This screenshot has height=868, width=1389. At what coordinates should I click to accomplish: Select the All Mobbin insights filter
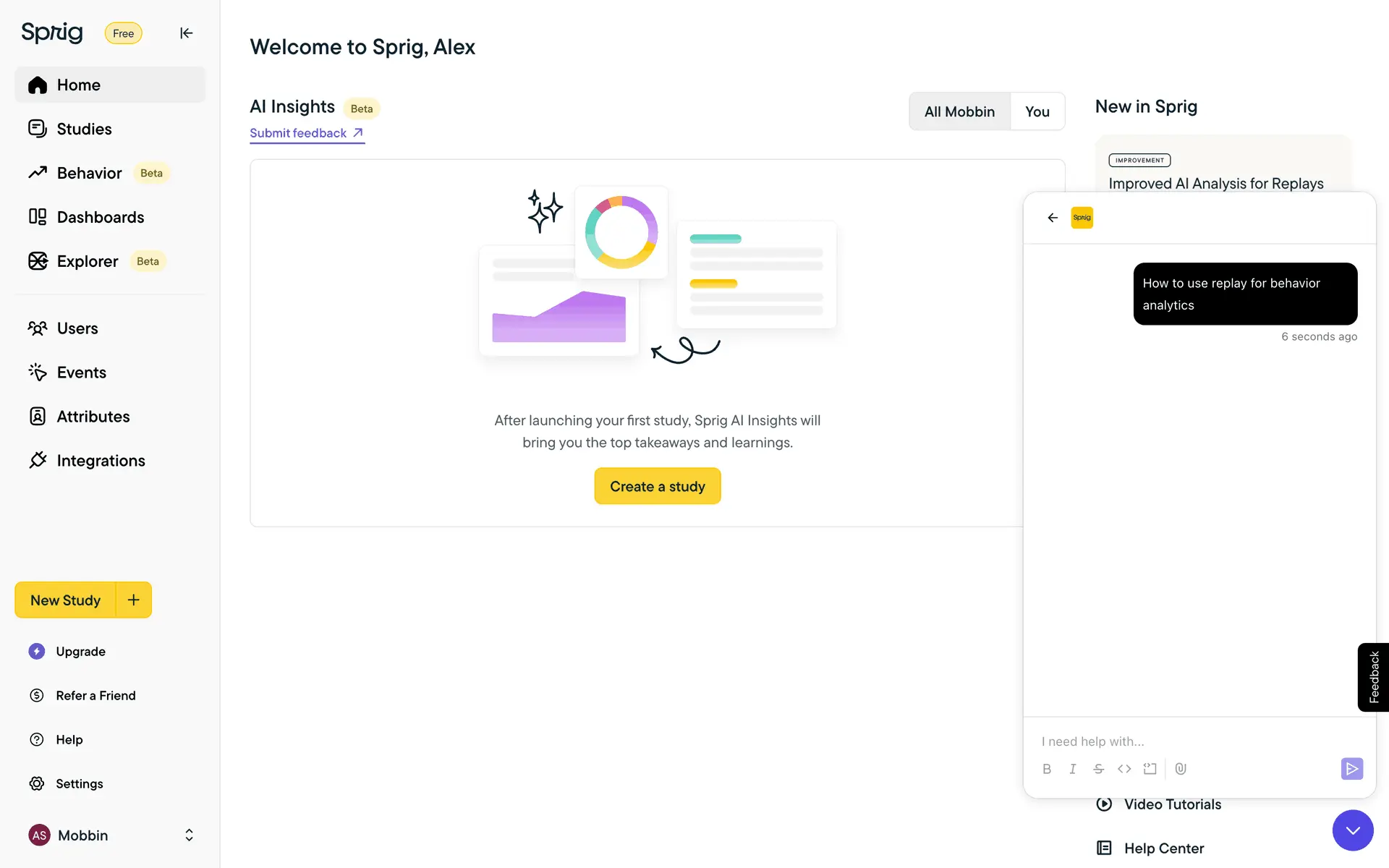[x=959, y=111]
